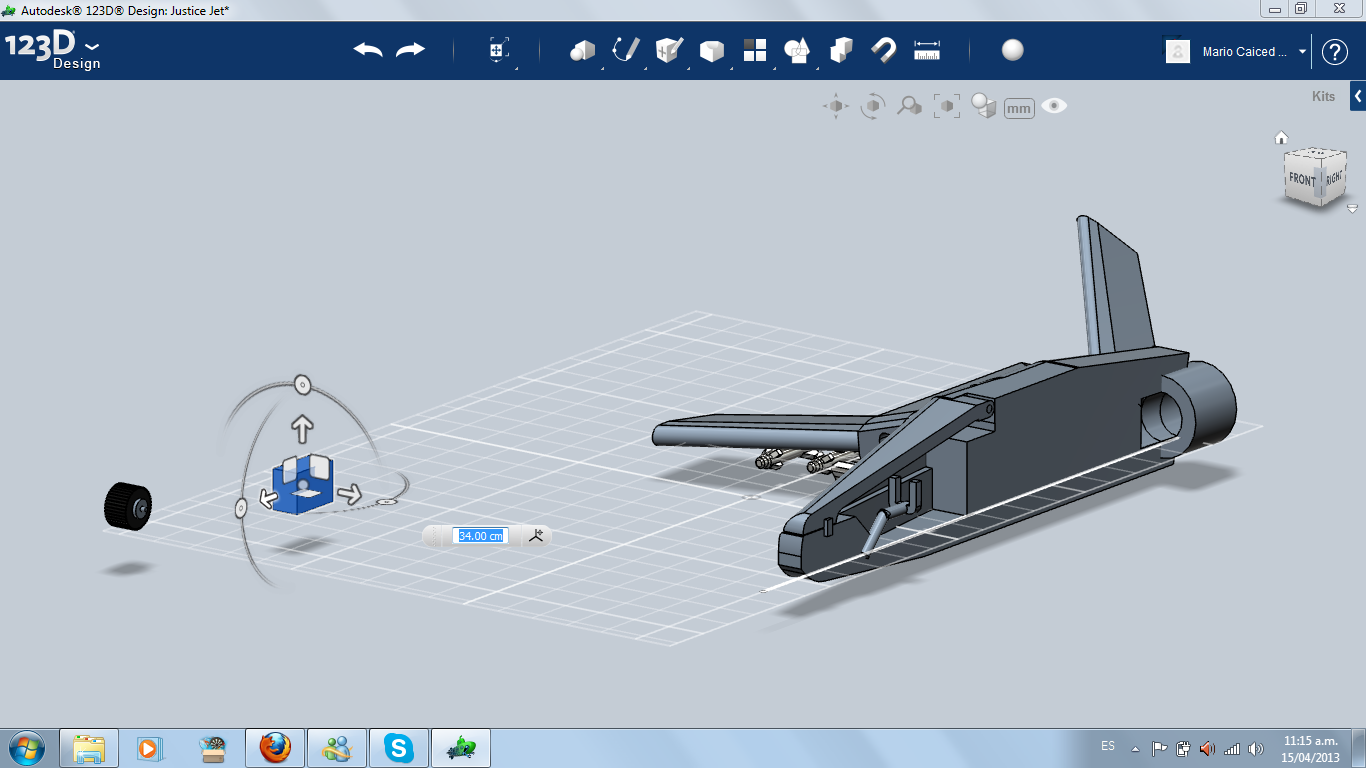The height and width of the screenshot is (768, 1366).
Task: Open Help with the question mark
Action: [x=1335, y=52]
